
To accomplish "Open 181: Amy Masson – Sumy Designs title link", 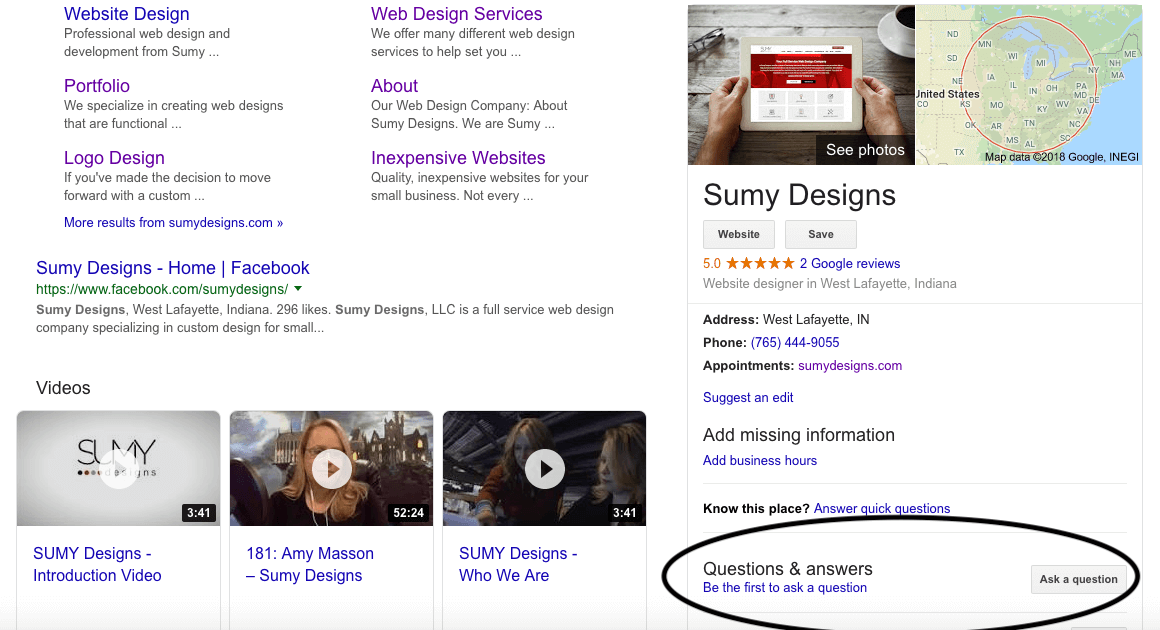I will tap(310, 564).
